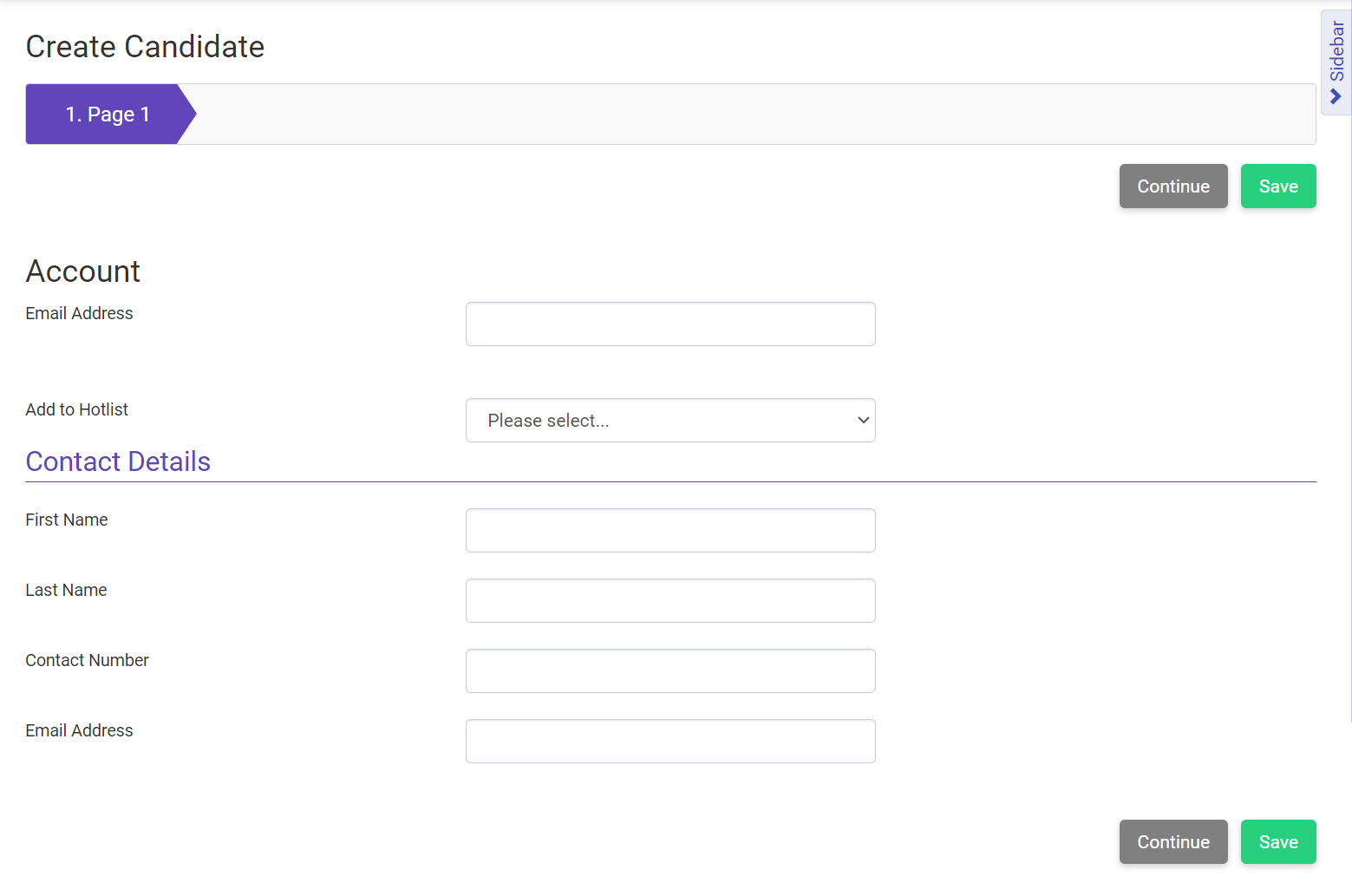Open the Add to Hotlist dropdown
The image size is (1352, 896).
pos(669,420)
